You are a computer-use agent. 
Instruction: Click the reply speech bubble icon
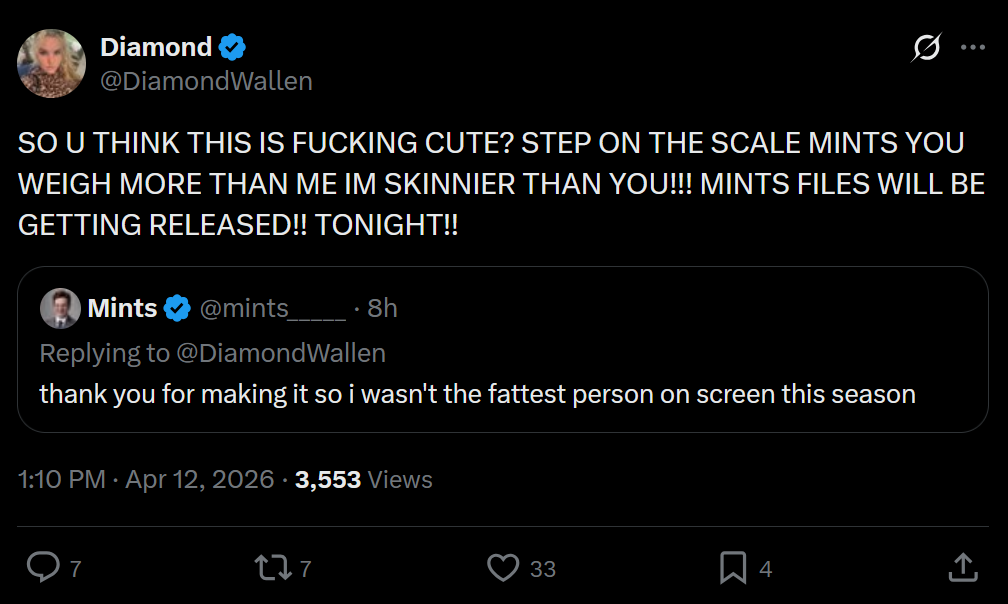42,568
